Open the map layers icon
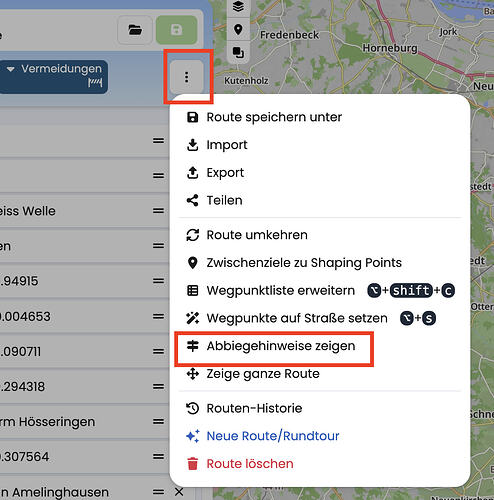The height and width of the screenshot is (500, 494). pyautogui.click(x=238, y=7)
